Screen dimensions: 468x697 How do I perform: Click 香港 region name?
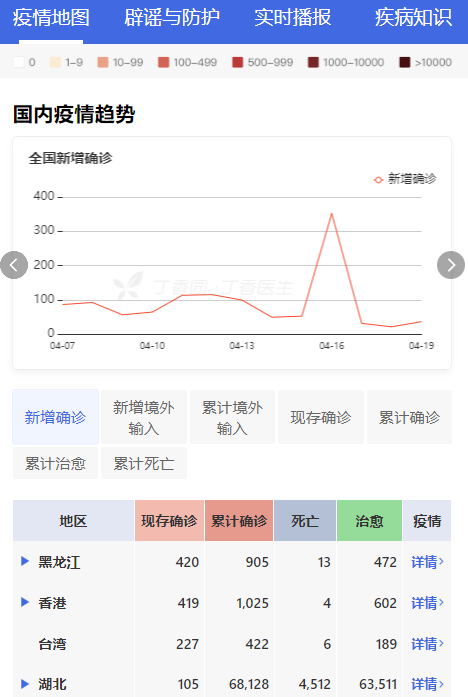pyautogui.click(x=52, y=603)
